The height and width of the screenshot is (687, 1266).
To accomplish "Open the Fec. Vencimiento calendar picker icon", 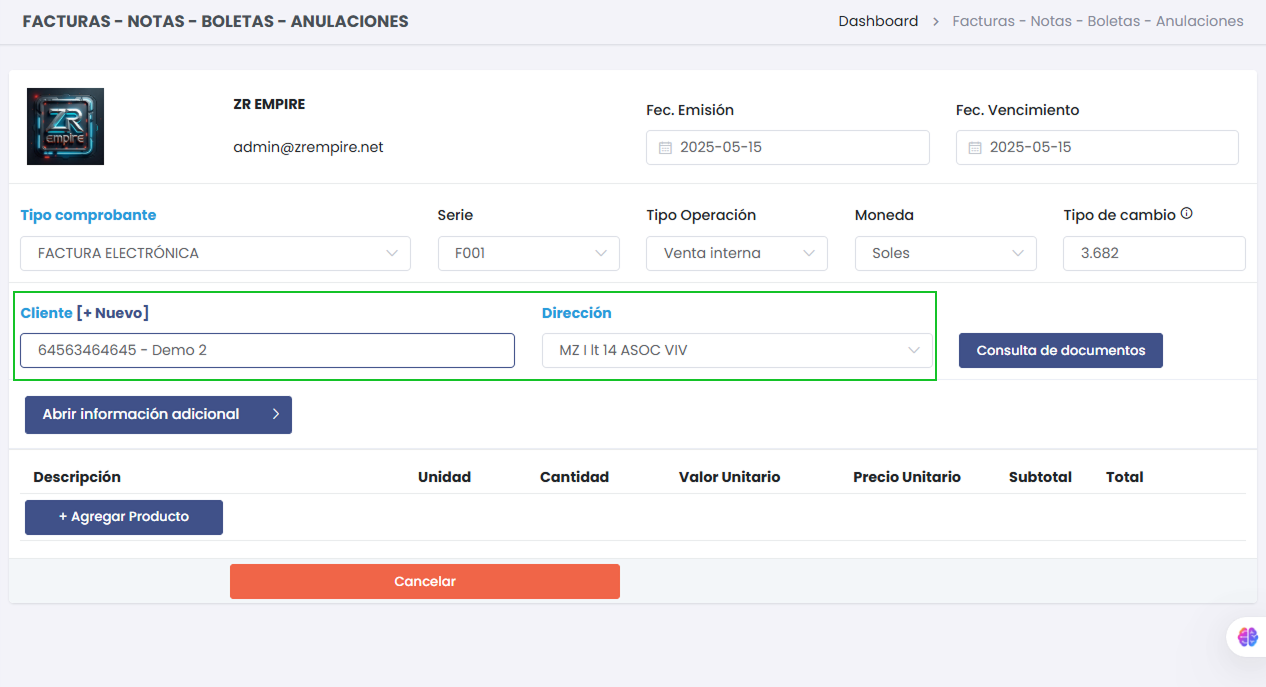I will click(x=975, y=147).
